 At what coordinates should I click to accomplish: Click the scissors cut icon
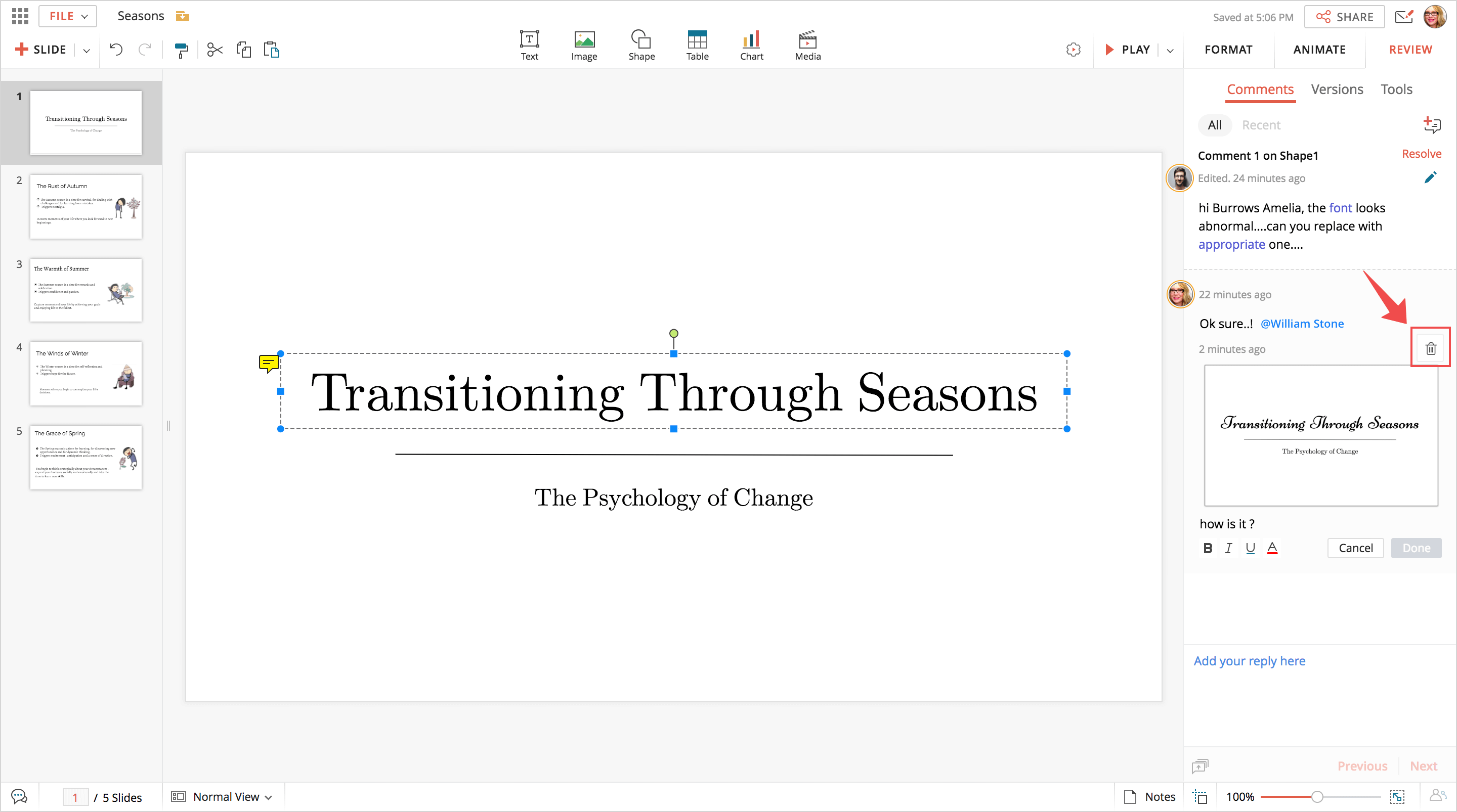(215, 51)
